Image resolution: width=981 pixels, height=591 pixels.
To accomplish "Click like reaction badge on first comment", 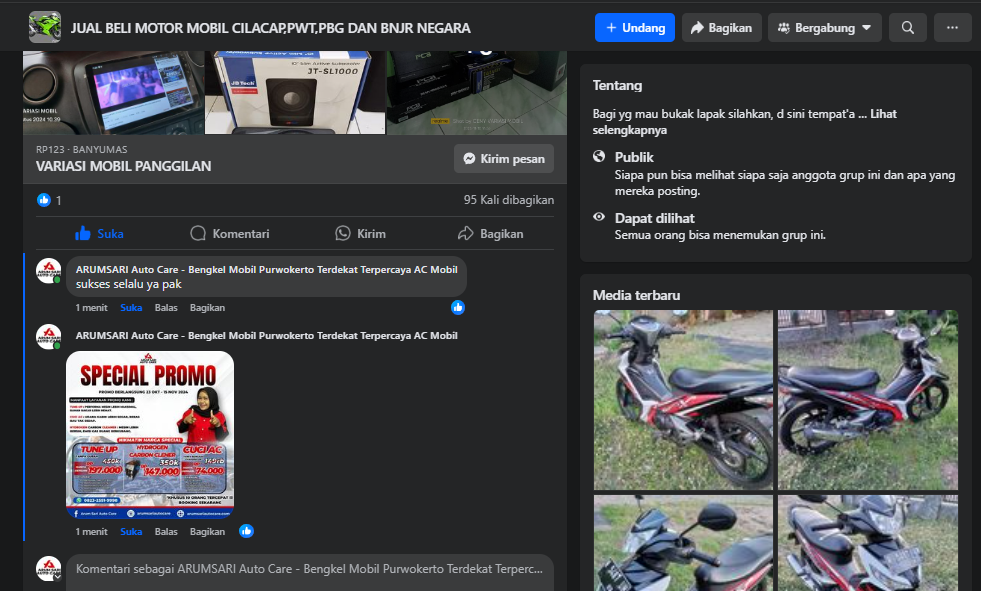I will click(458, 307).
